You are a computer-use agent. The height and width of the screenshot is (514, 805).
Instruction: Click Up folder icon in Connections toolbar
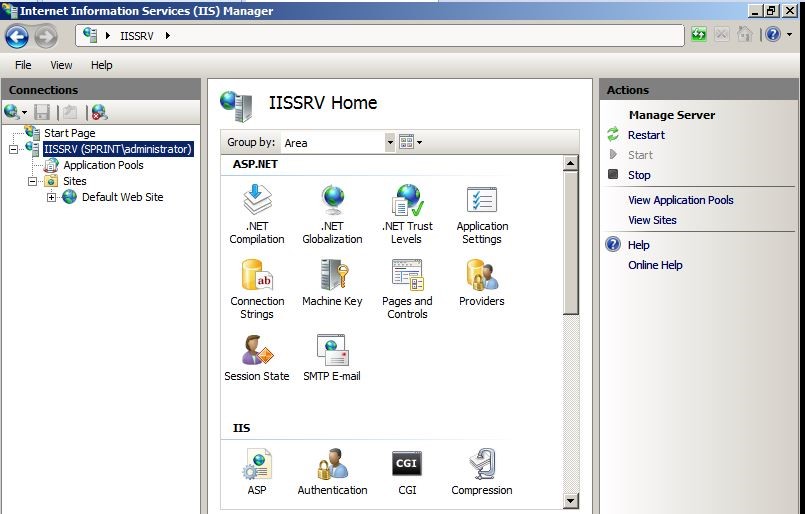click(70, 112)
